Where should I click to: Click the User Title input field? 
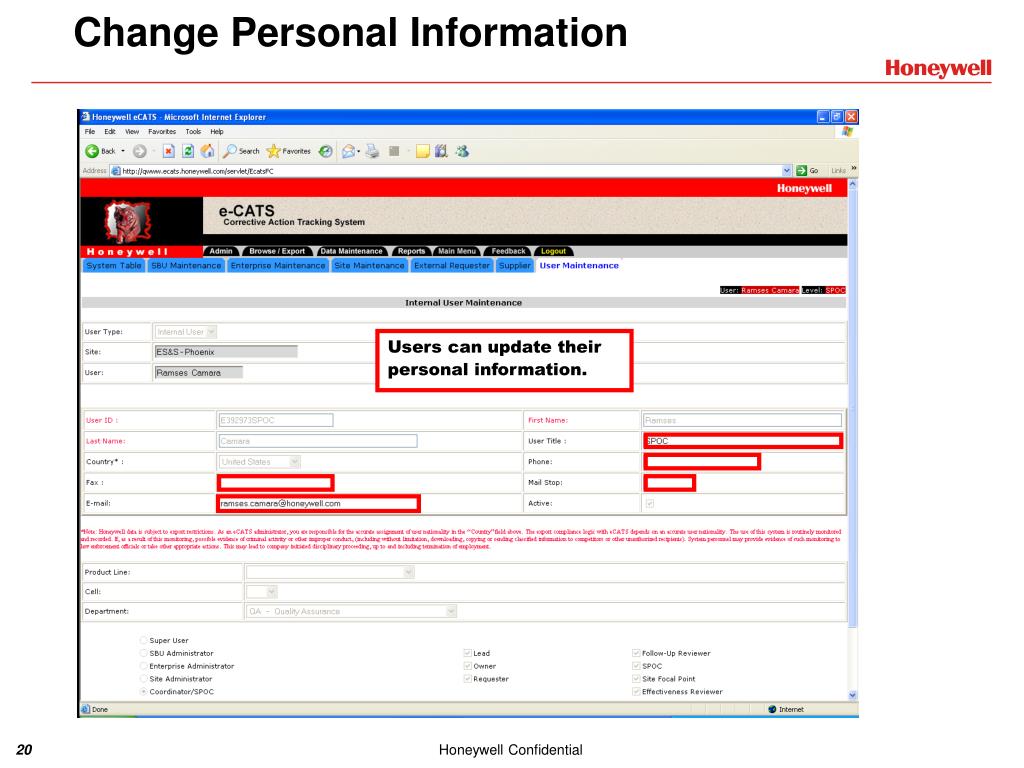tap(743, 441)
